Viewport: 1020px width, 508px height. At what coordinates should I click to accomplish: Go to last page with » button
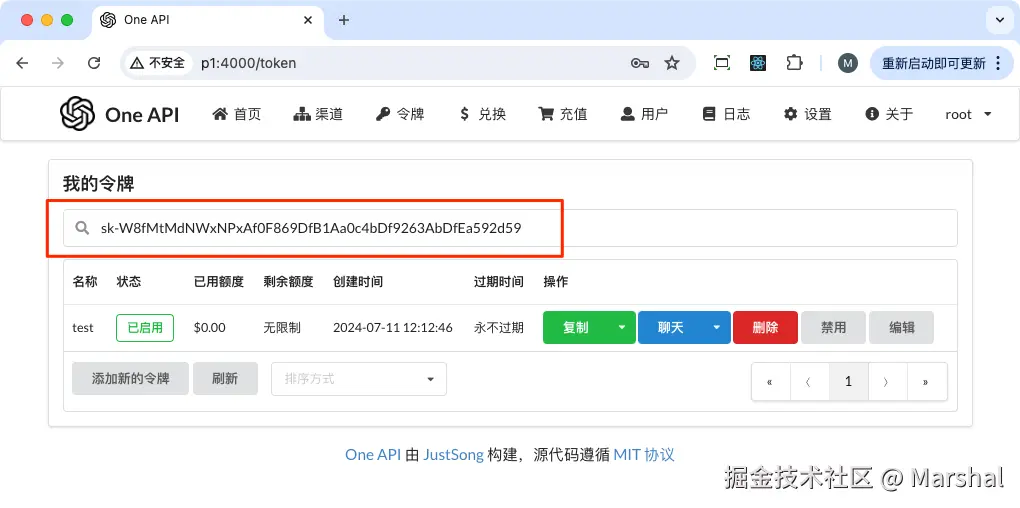click(926, 382)
